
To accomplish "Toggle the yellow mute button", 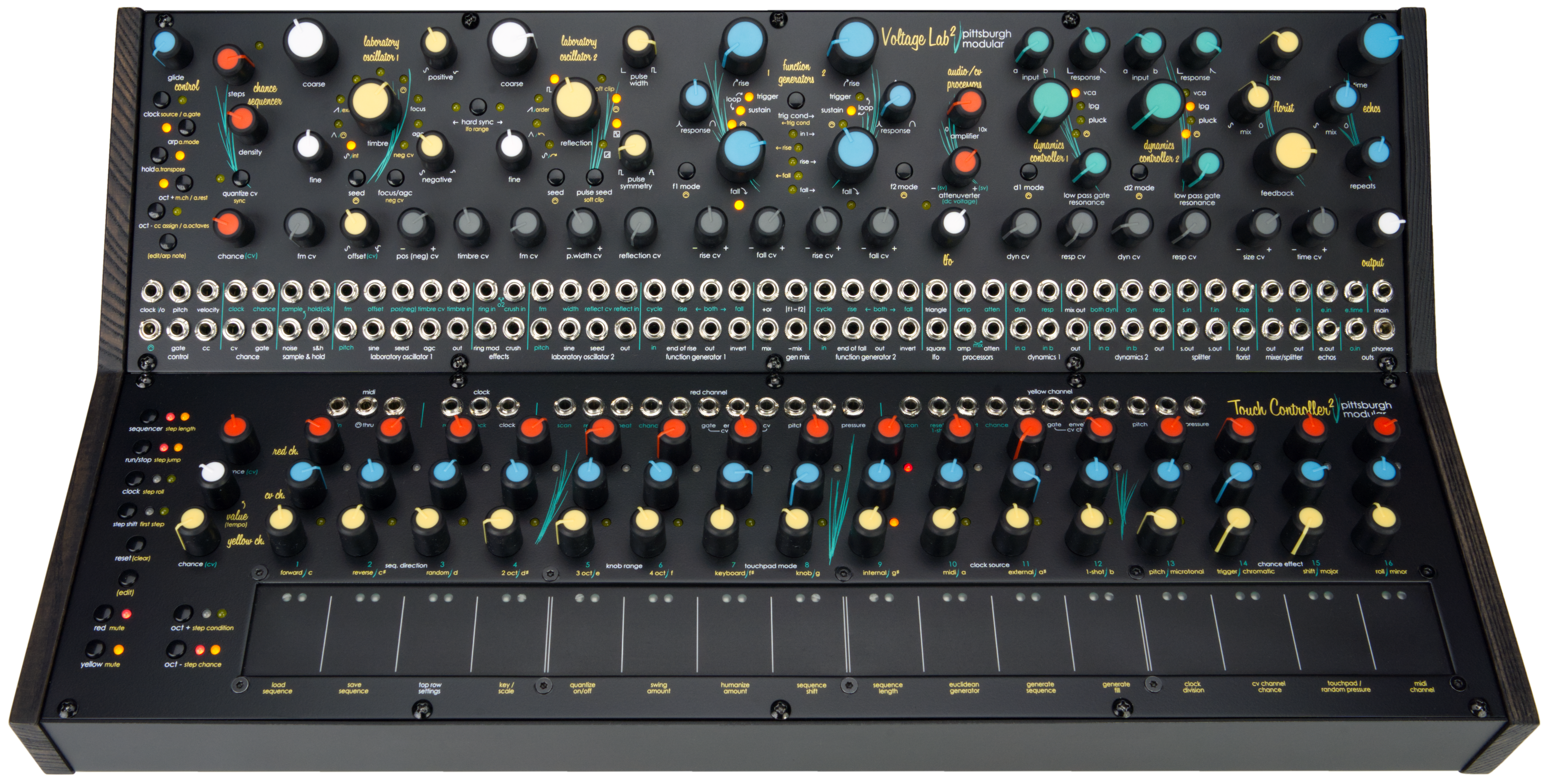I will [95, 649].
